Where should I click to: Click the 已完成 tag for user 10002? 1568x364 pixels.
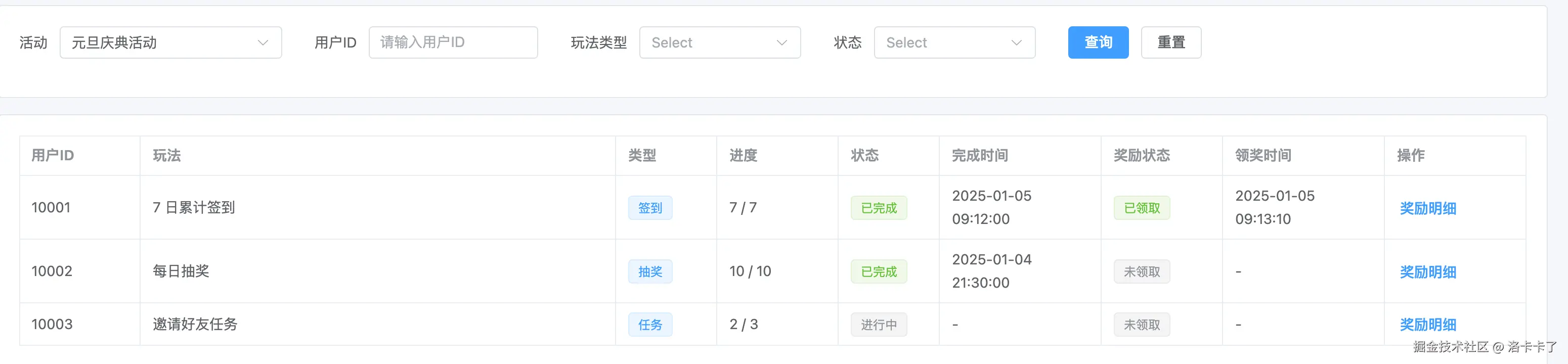click(x=879, y=271)
